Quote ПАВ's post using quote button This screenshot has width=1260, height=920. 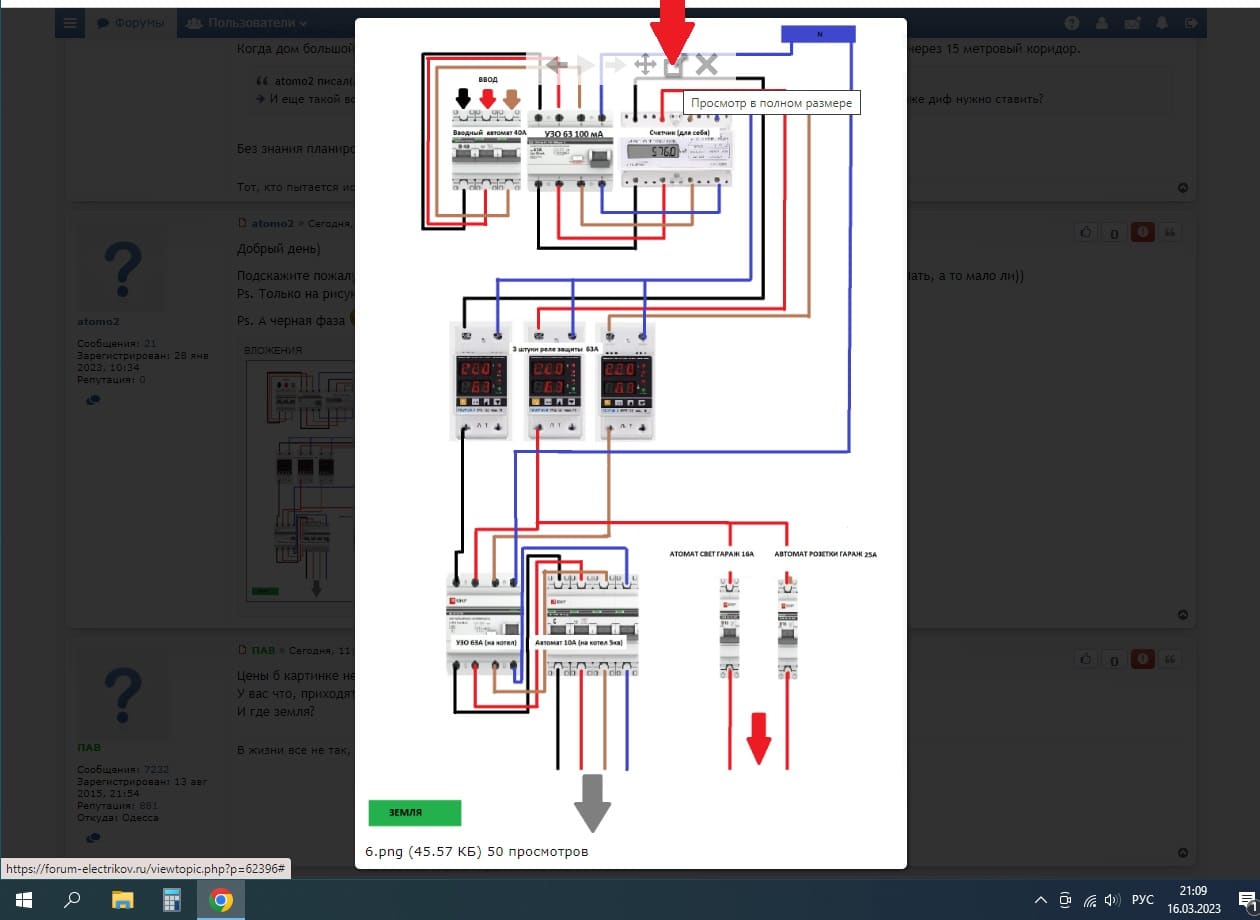point(1168,659)
